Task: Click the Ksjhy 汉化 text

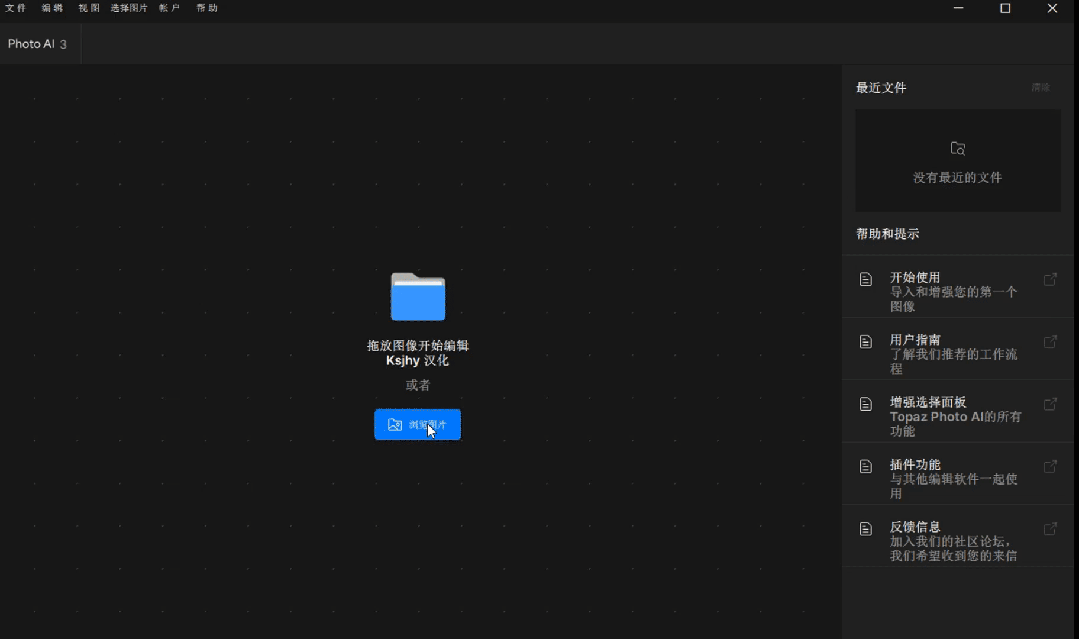Action: pos(418,360)
